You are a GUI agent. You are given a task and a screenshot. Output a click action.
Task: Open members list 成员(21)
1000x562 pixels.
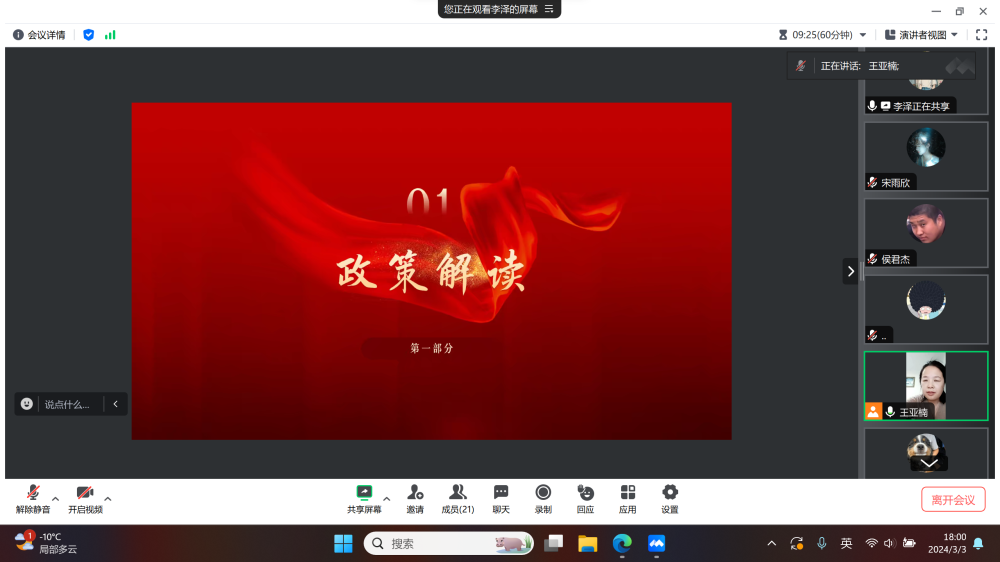click(458, 499)
